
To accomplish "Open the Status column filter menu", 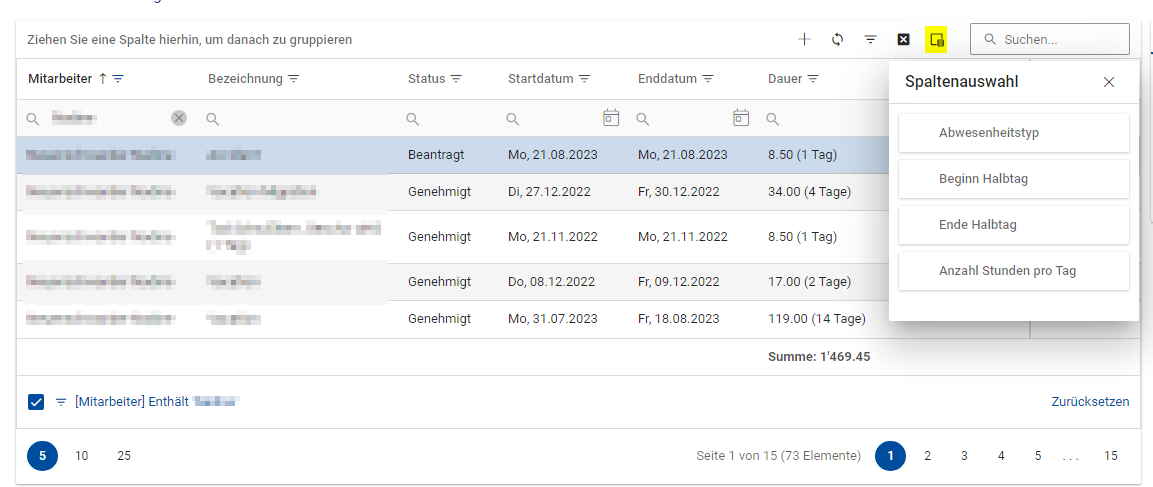I will click(456, 79).
